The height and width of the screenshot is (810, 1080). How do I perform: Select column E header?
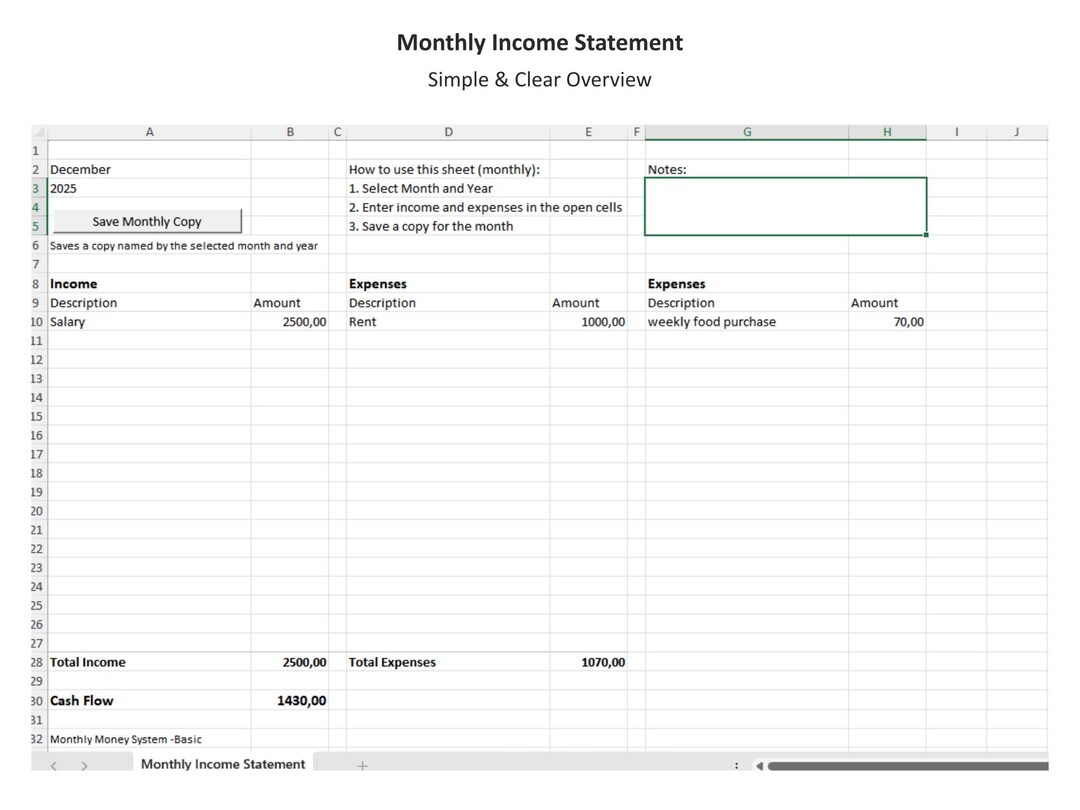pyautogui.click(x=588, y=132)
